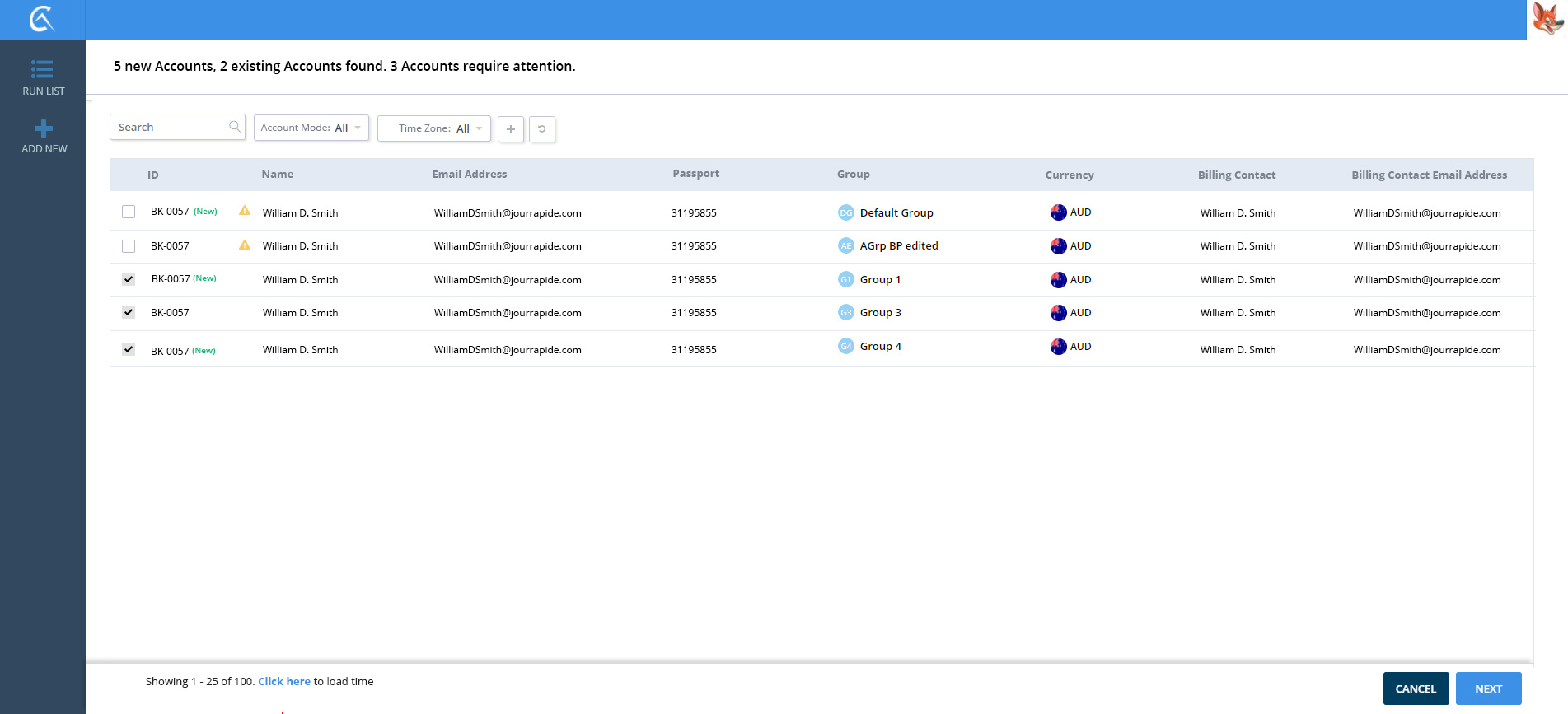Check the Default Group row checkbox
This screenshot has height=714, width=1568.
129,212
